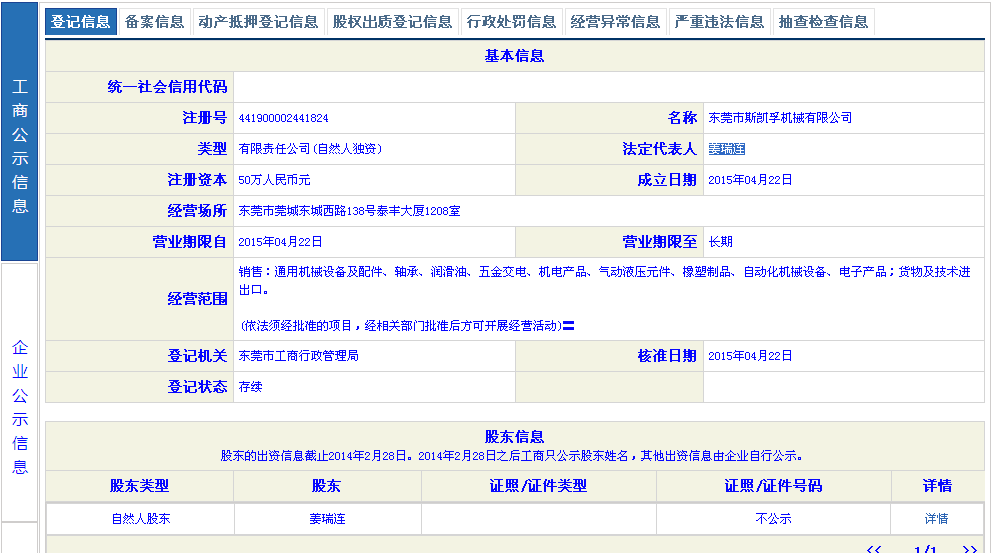This screenshot has height=553, width=991.
Task: Click the 股东类型 column header
Action: click(139, 486)
